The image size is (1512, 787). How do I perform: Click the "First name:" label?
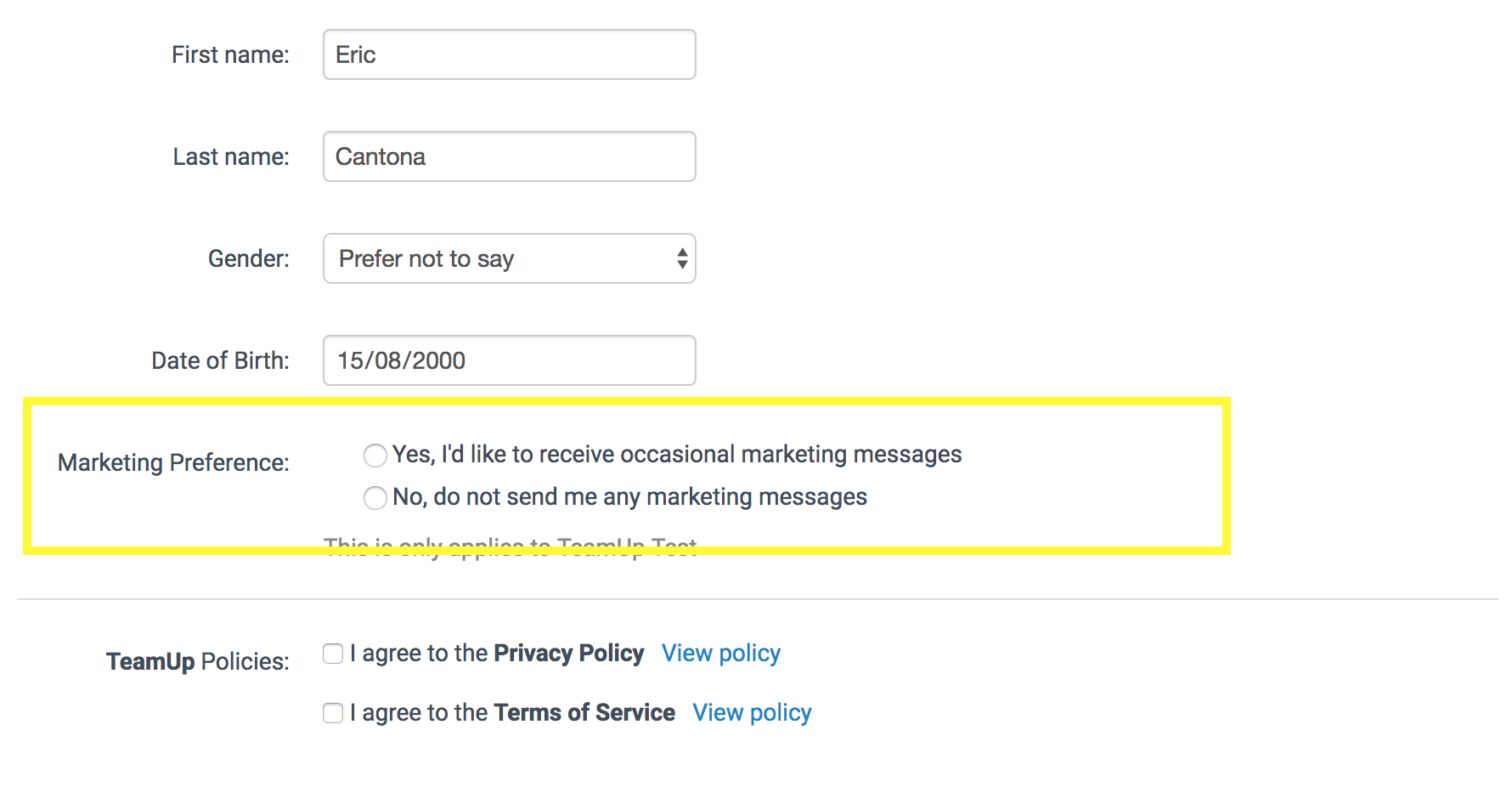tap(230, 55)
